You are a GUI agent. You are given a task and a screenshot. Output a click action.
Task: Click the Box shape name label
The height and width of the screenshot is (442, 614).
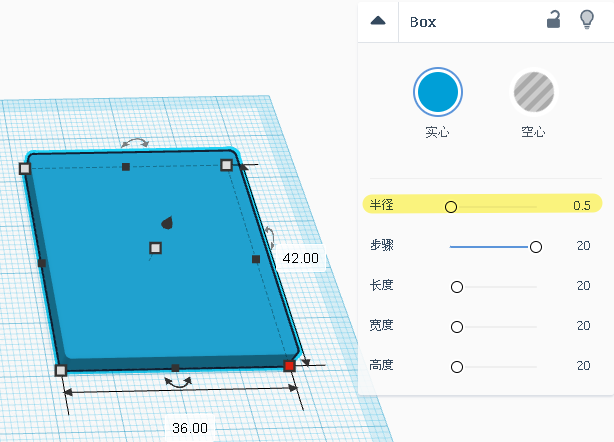coord(423,22)
